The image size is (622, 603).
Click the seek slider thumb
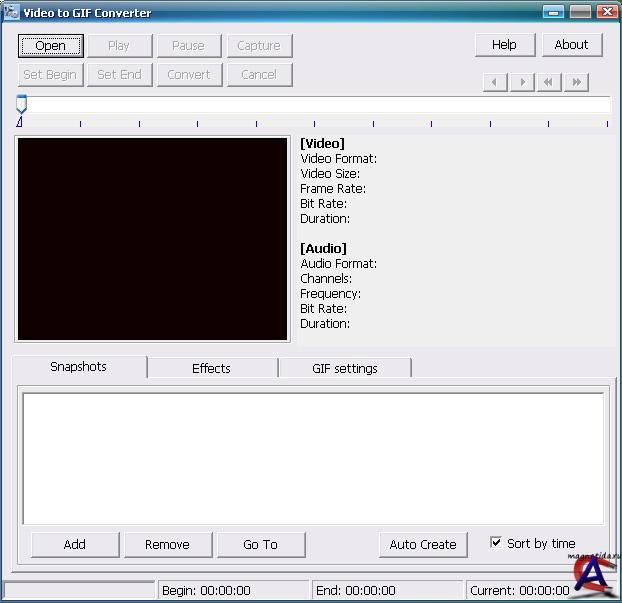(21, 104)
